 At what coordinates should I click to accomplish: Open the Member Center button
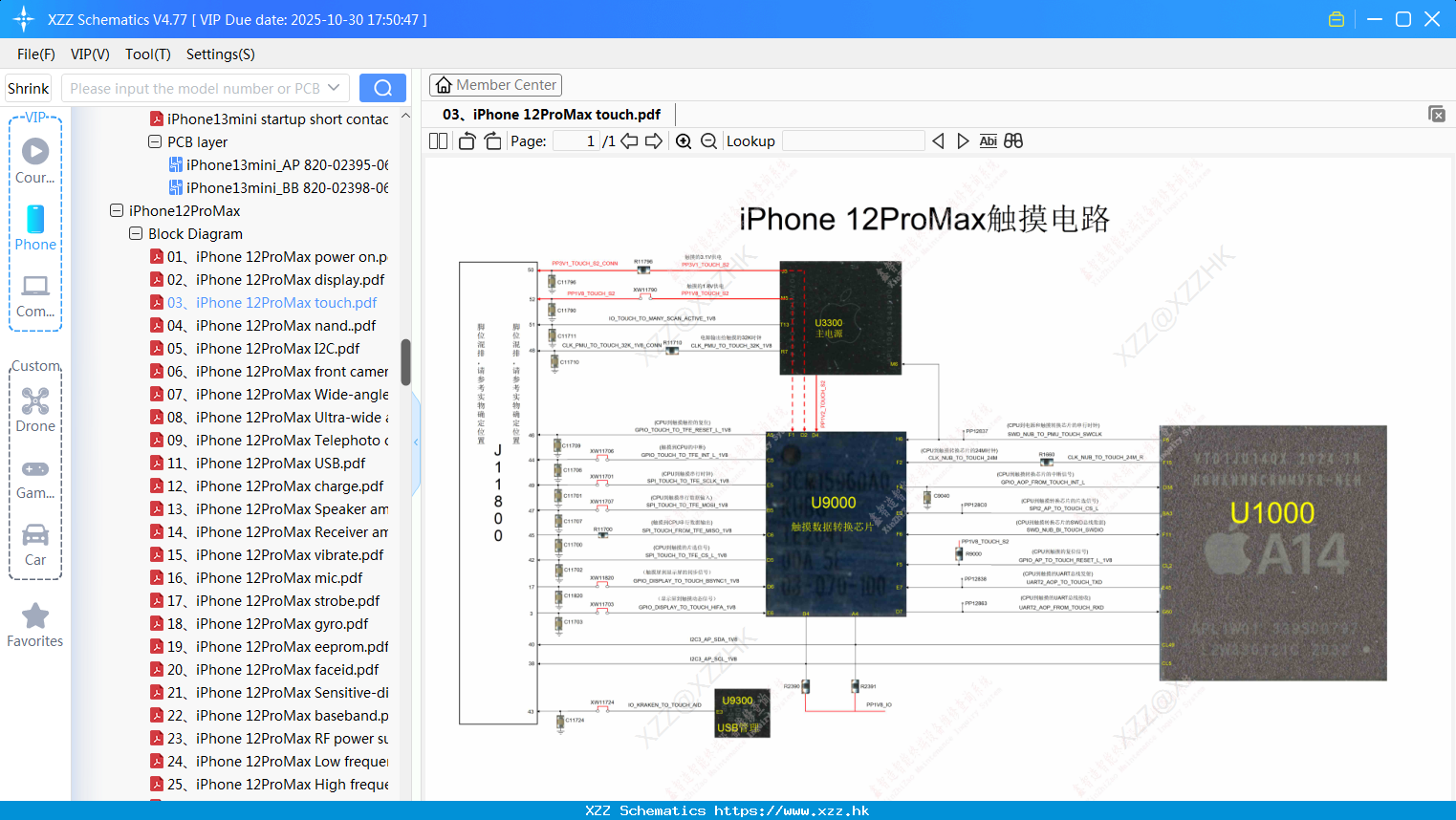[x=495, y=85]
